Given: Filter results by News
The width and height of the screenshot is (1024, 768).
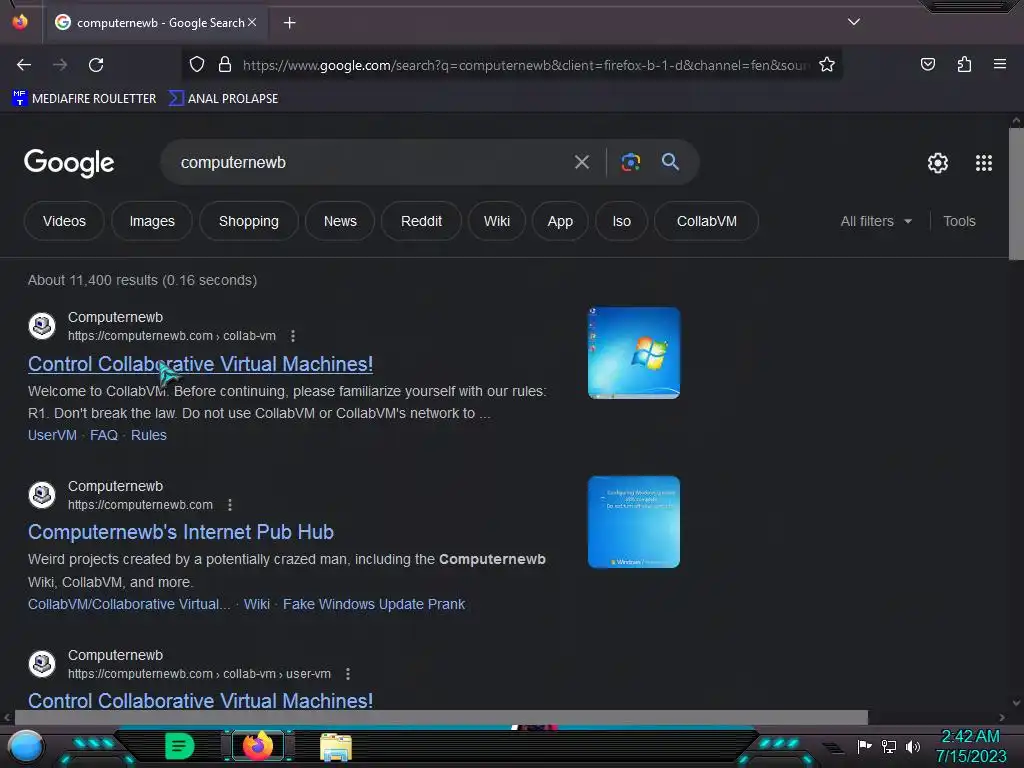Looking at the screenshot, I should pyautogui.click(x=340, y=221).
